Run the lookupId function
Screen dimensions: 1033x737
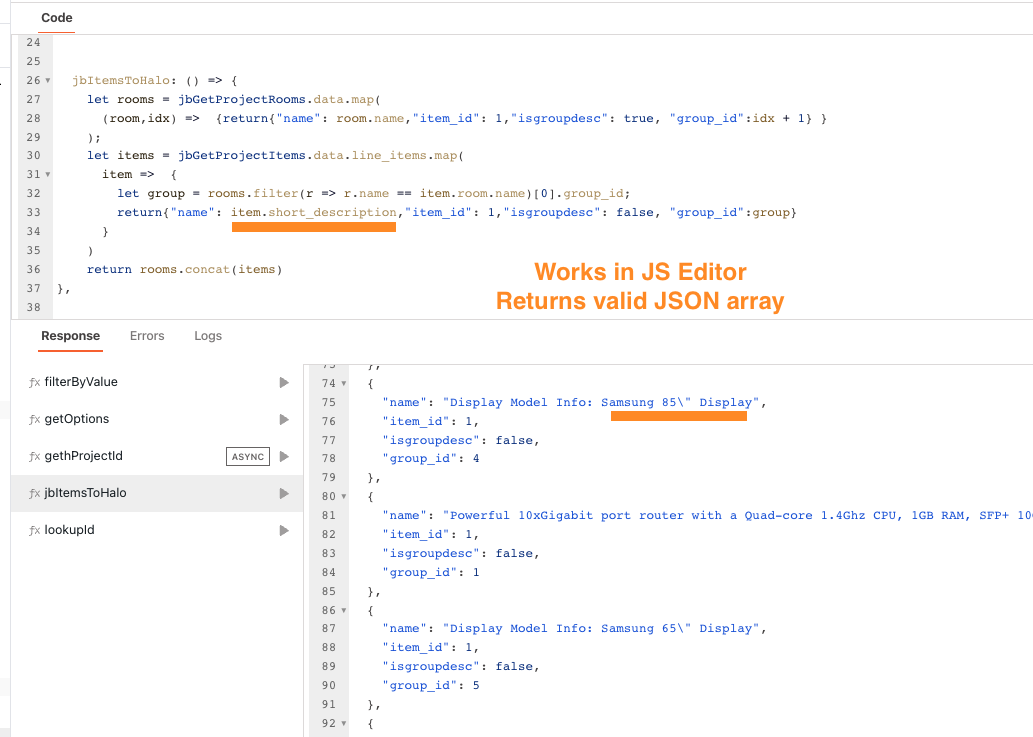284,530
